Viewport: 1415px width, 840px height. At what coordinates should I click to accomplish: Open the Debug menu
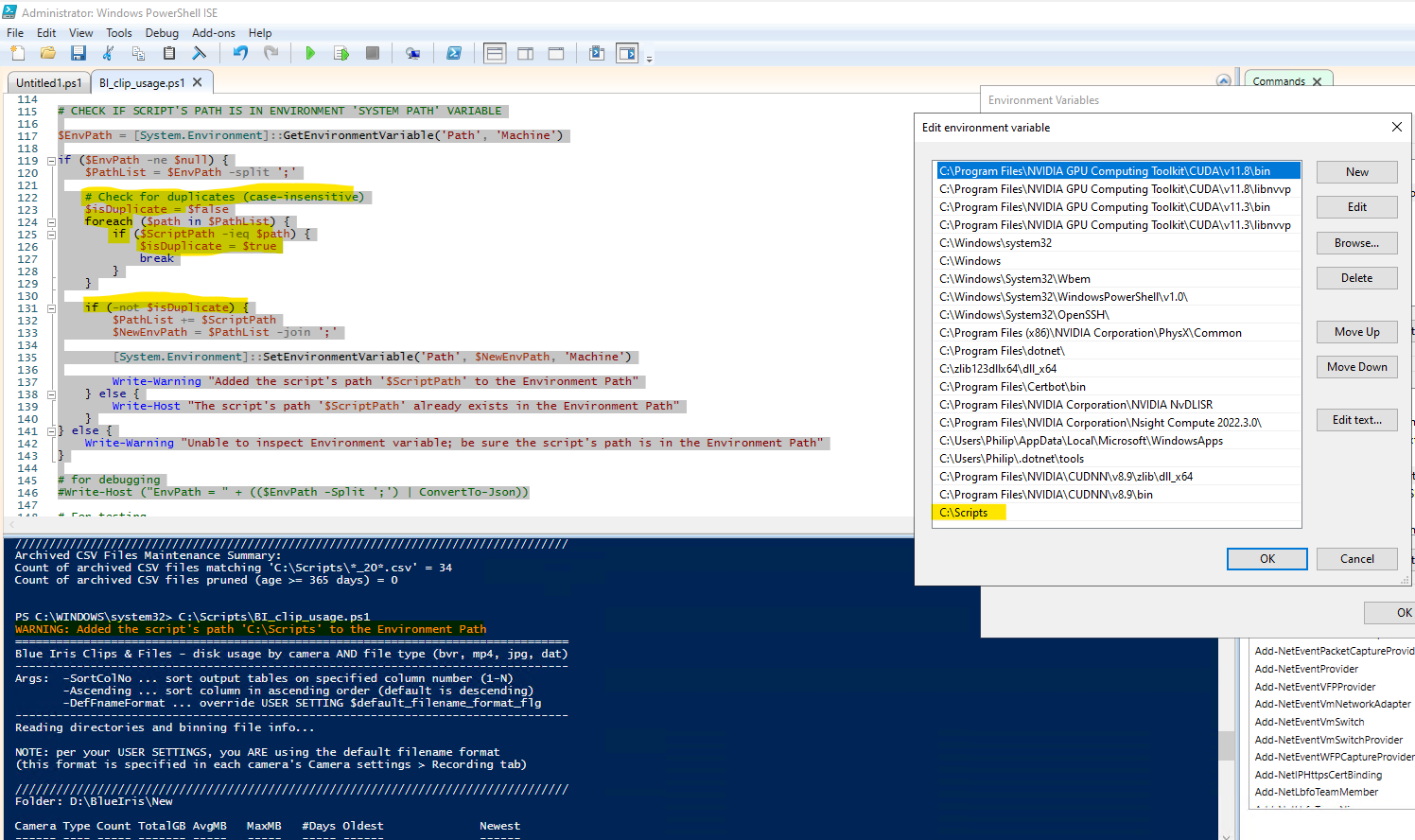point(162,32)
